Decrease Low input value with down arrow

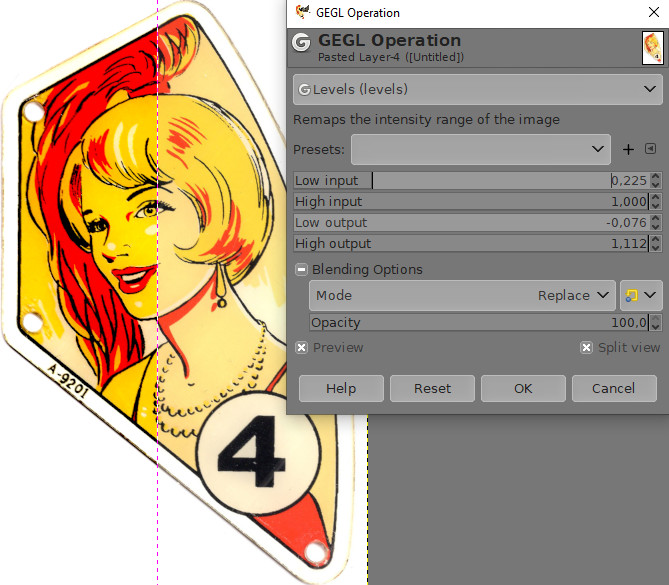pyautogui.click(x=656, y=185)
